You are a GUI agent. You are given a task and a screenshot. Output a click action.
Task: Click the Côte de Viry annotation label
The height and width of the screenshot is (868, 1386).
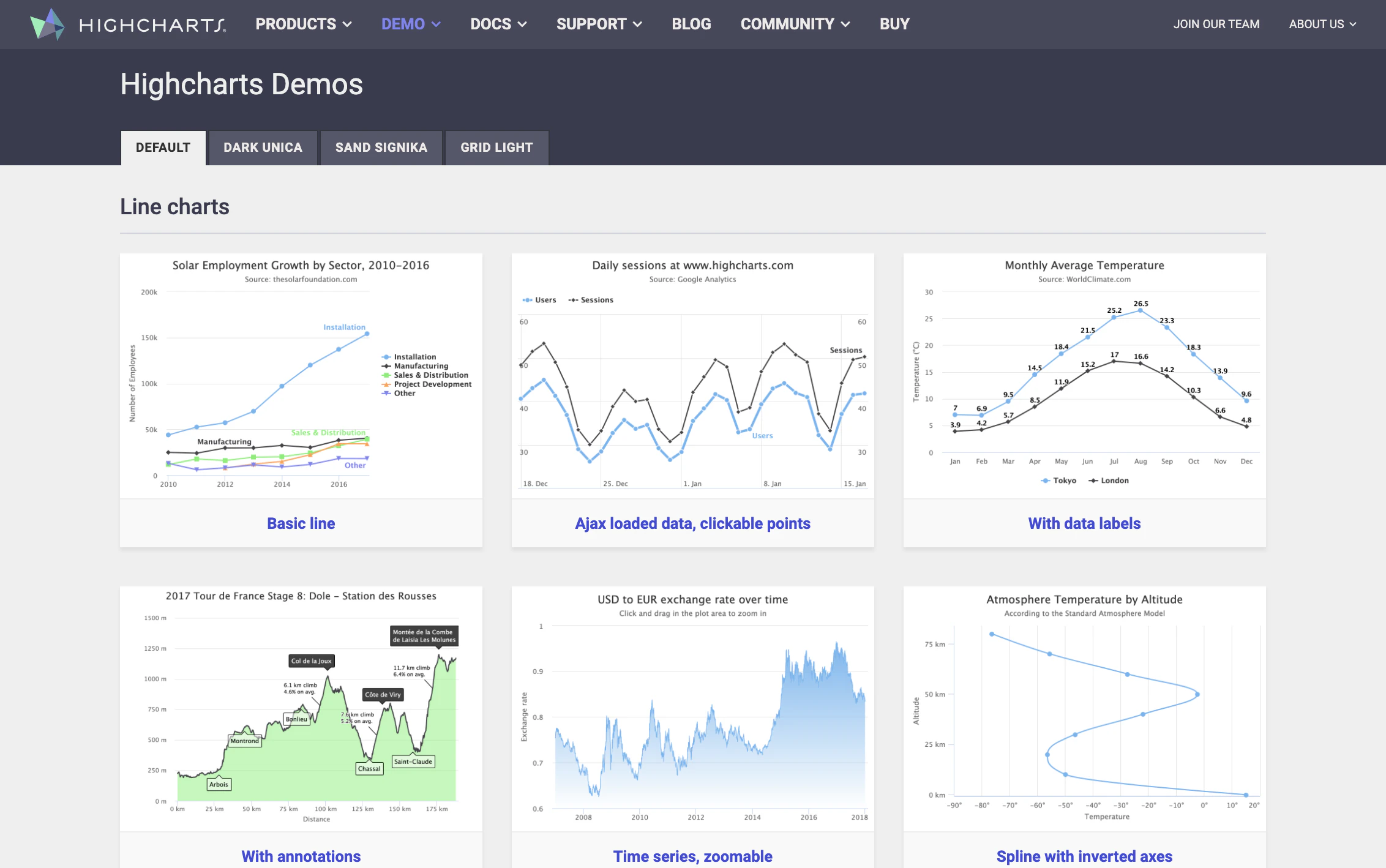tap(383, 695)
